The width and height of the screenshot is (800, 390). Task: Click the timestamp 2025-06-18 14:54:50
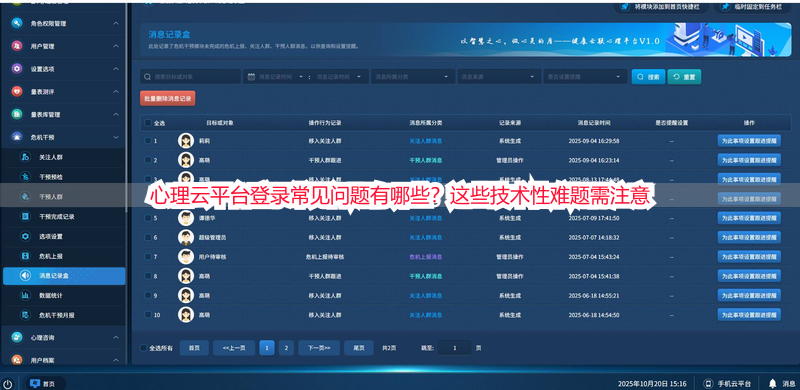[594, 314]
